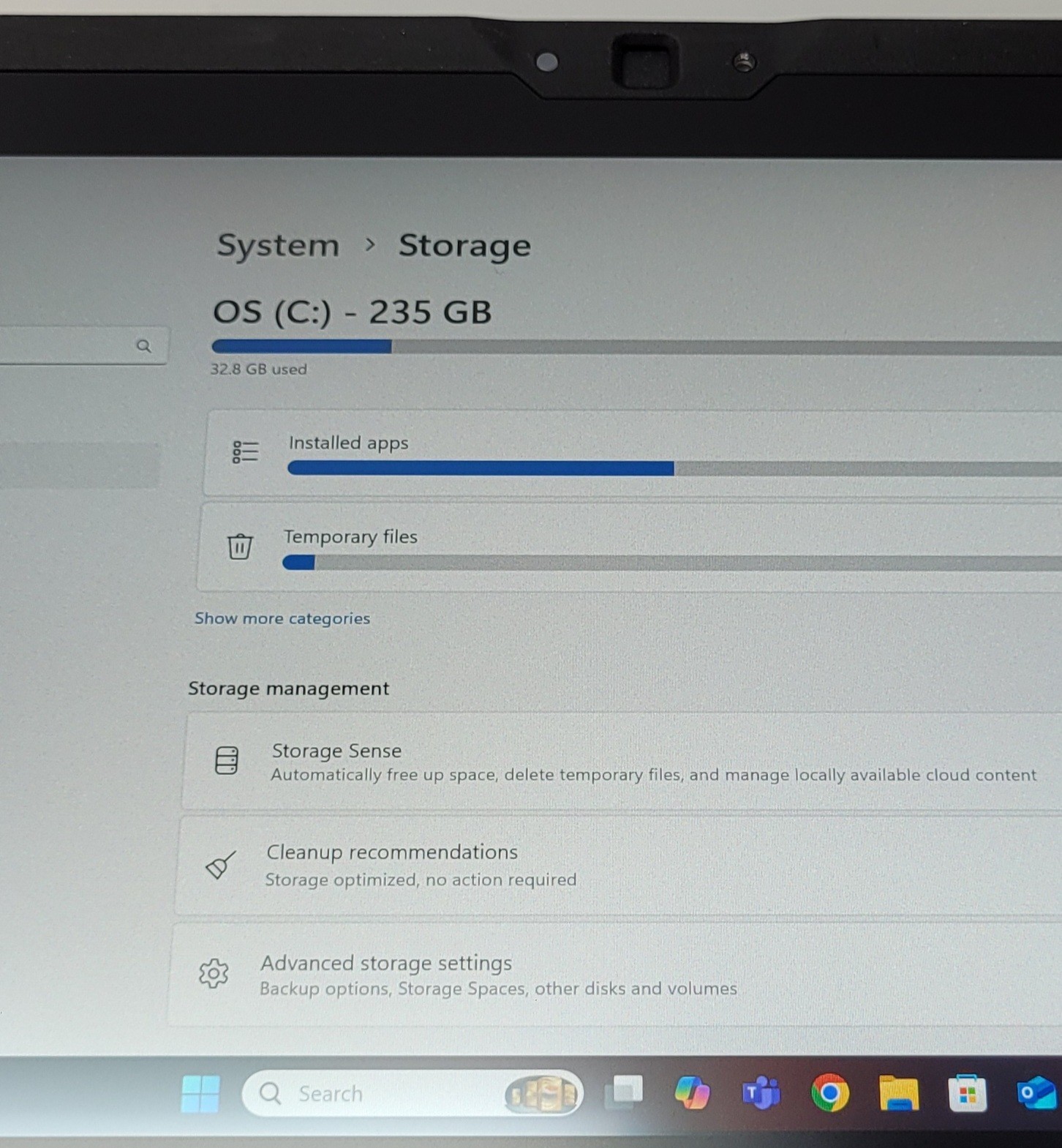Open Outlook from the taskbar

click(1036, 1093)
